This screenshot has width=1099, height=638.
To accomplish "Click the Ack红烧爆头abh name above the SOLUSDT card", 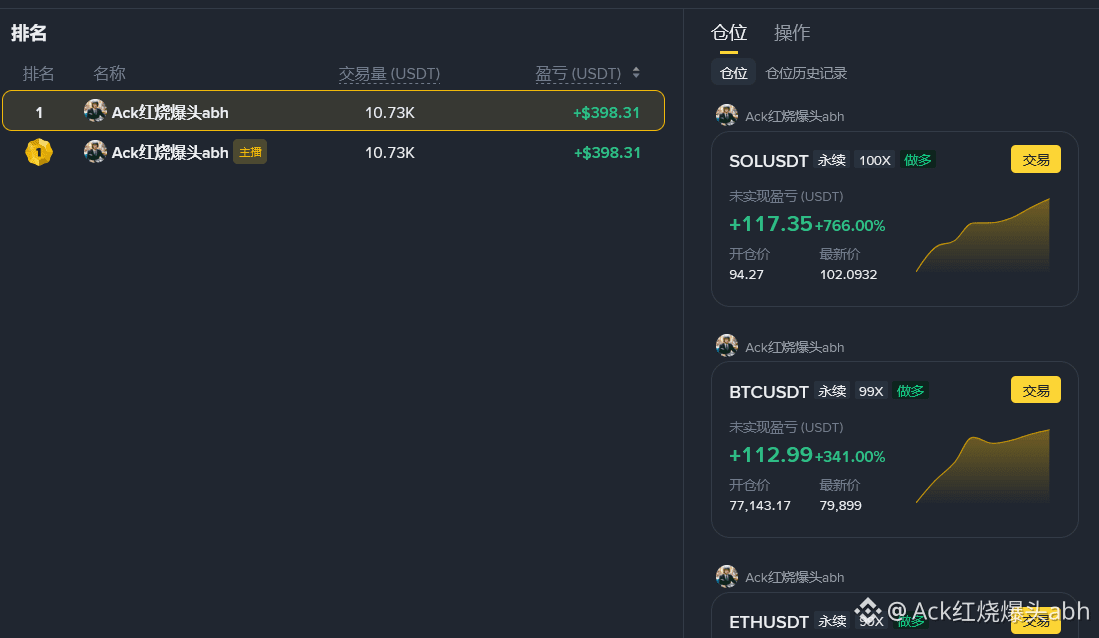I will (794, 116).
